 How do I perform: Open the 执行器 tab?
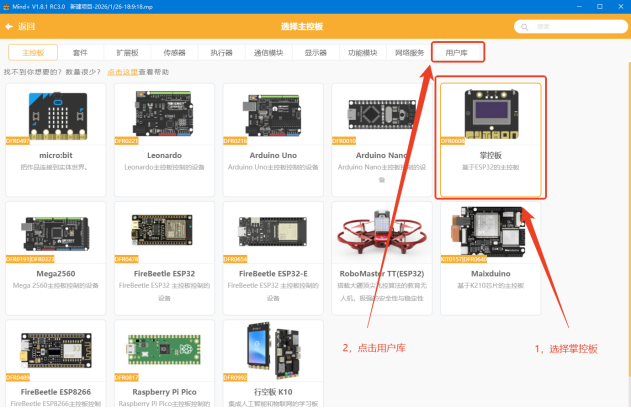coord(221,53)
